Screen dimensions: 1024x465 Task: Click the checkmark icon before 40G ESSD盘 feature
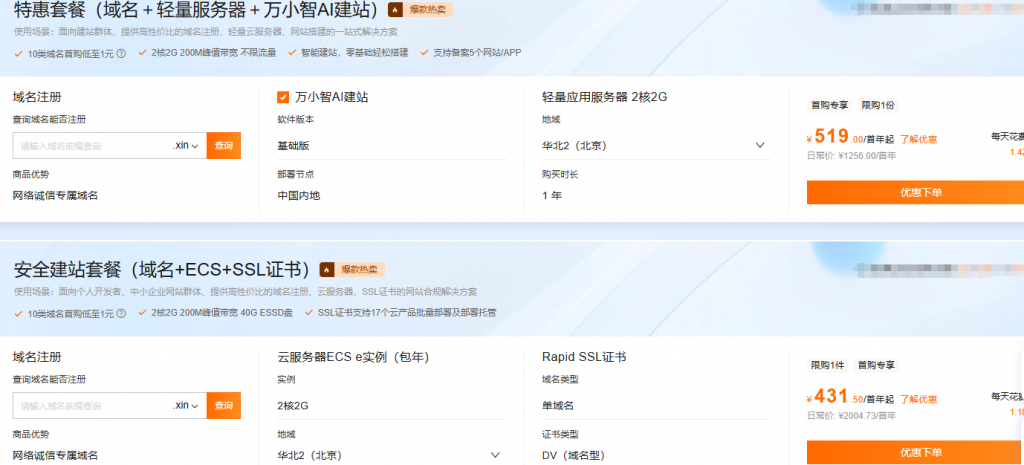(x=144, y=312)
